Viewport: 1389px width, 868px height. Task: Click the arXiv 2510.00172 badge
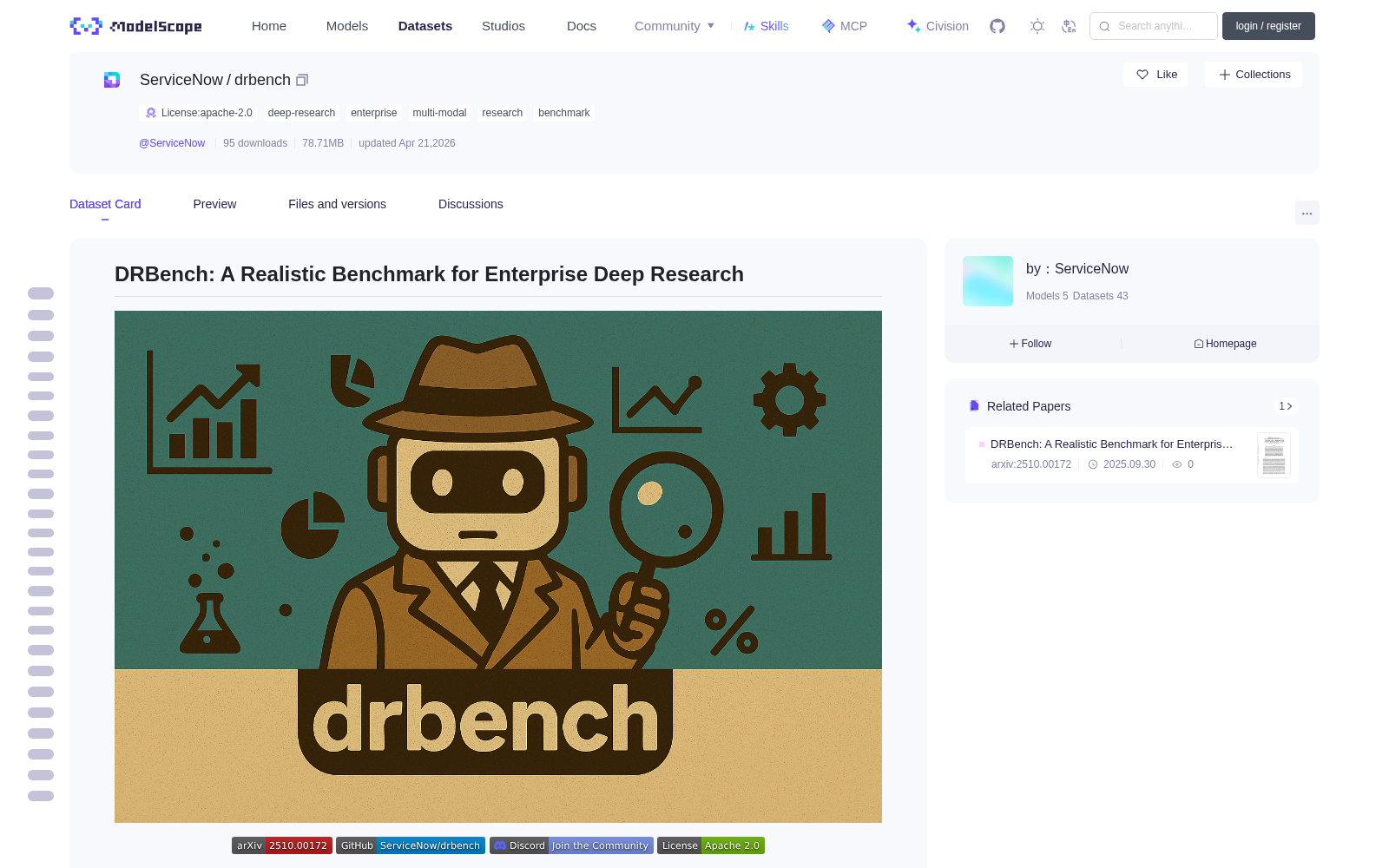[x=282, y=845]
